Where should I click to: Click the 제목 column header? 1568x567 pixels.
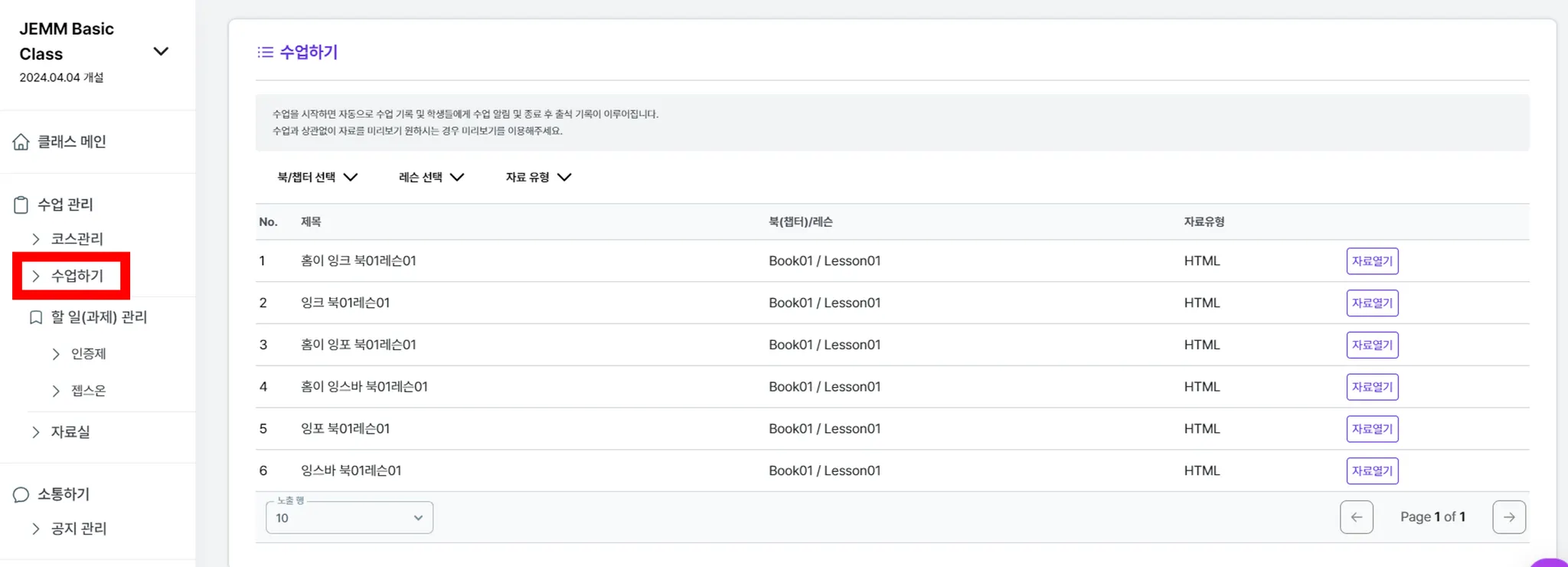point(311,222)
